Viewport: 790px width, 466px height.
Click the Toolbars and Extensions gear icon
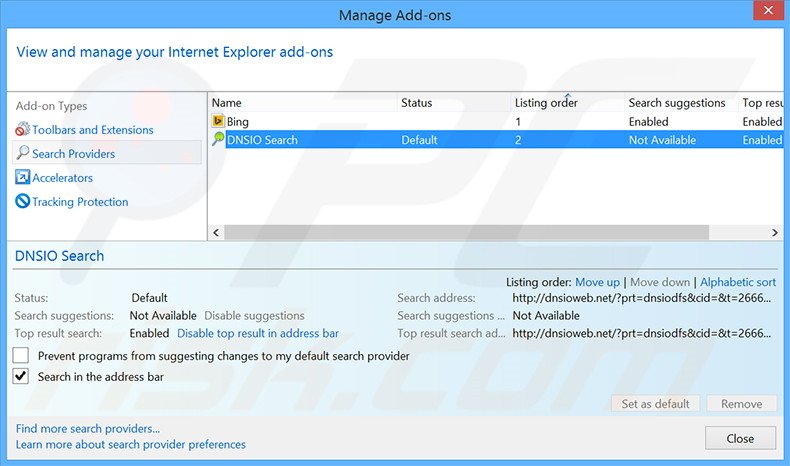pos(23,130)
